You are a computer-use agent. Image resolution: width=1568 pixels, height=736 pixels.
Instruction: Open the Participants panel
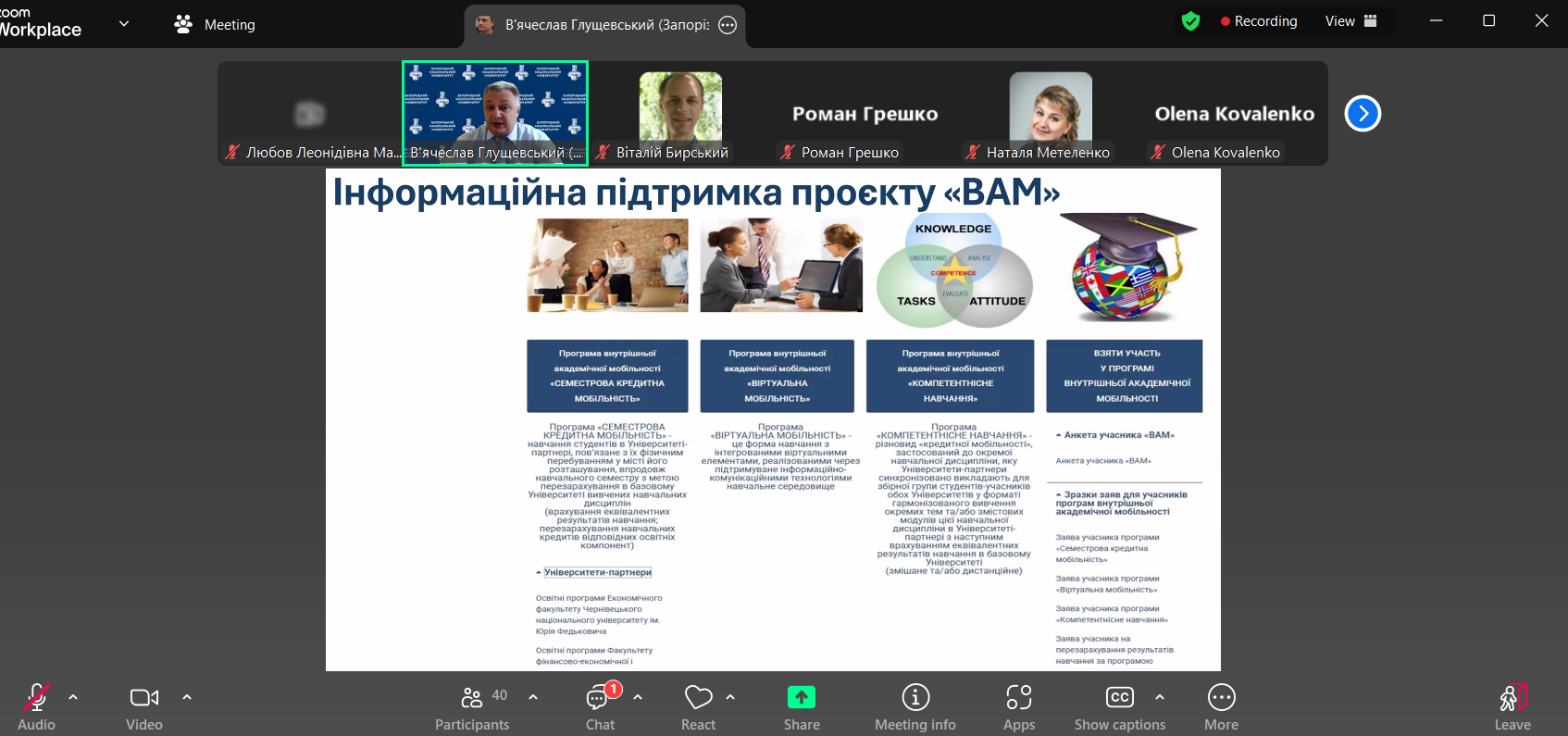pos(472,706)
